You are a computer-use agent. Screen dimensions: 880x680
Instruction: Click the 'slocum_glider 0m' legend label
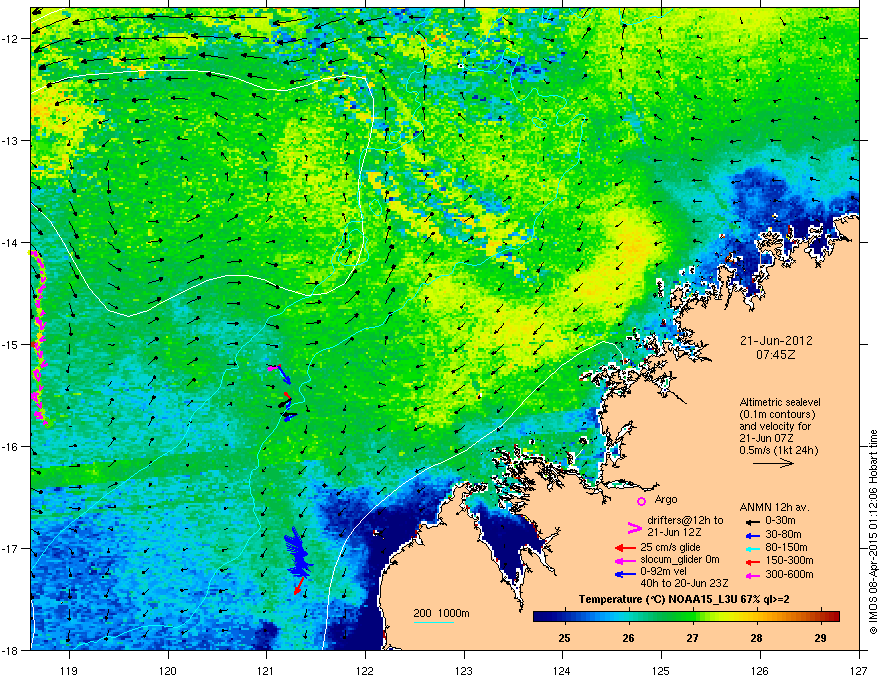pos(680,559)
